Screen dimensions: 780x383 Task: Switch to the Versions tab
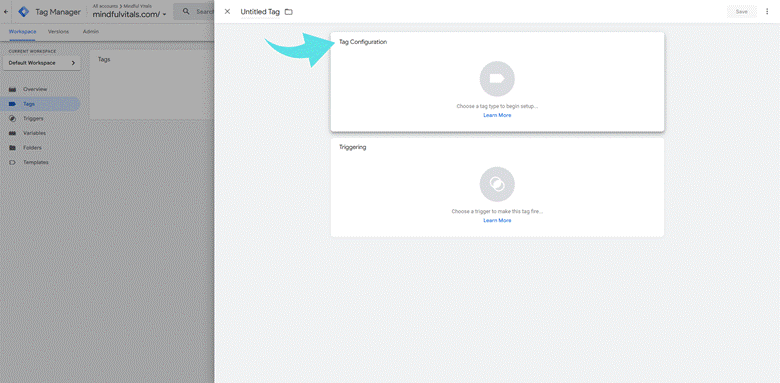(58, 32)
